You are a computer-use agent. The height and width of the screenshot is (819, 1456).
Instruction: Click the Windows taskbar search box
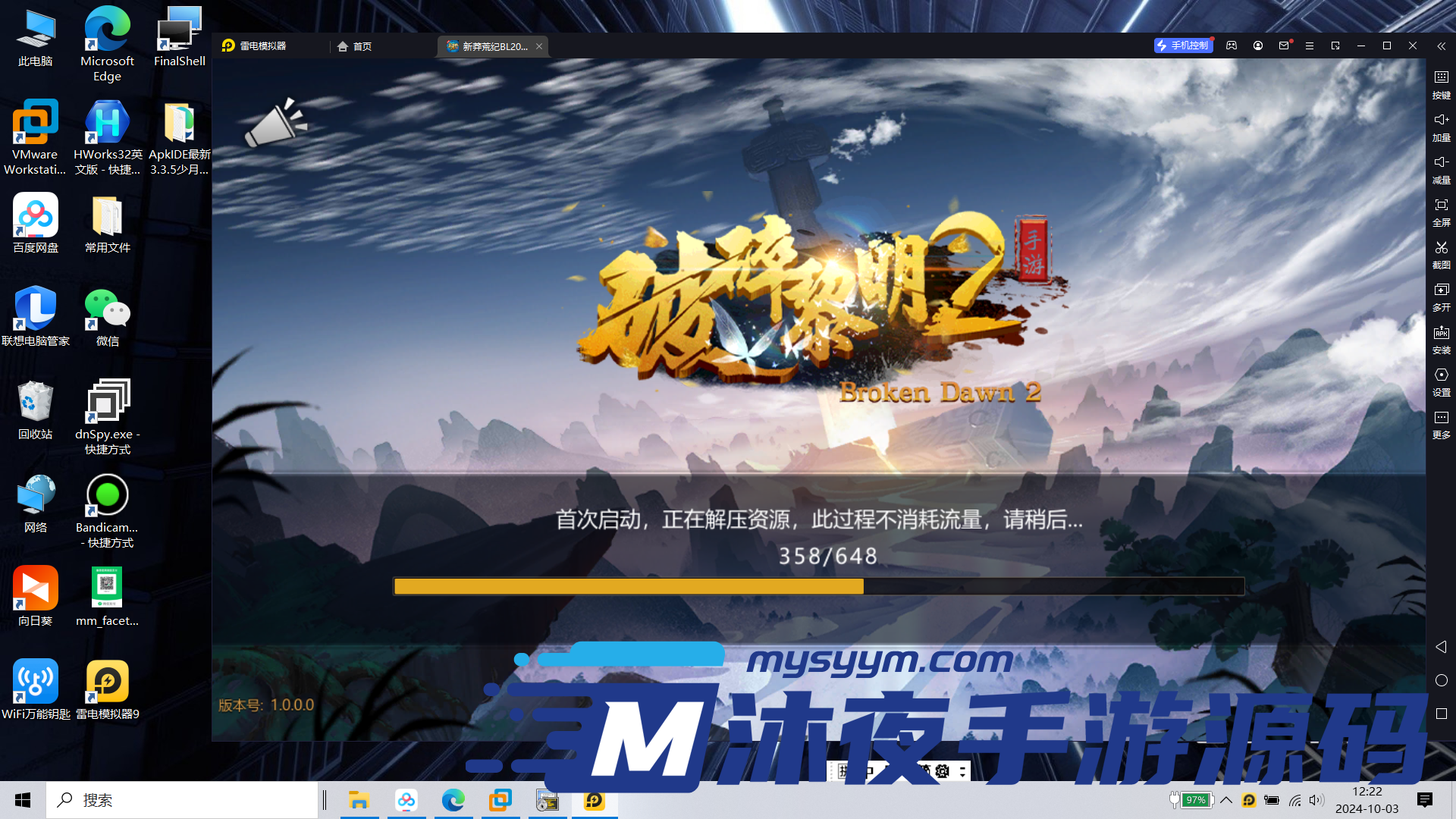click(x=182, y=800)
